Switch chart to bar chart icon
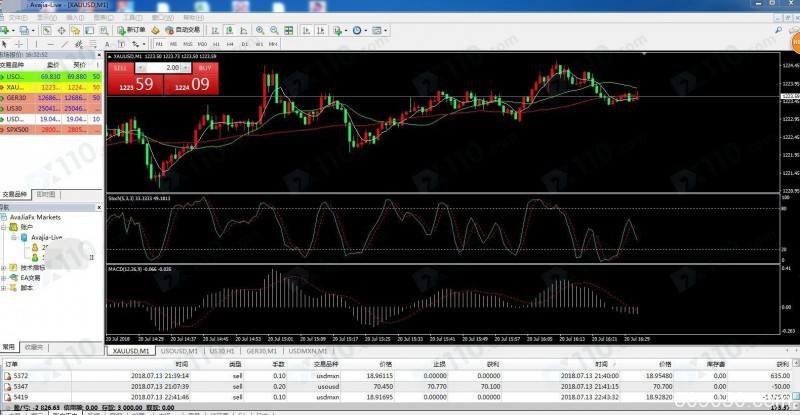 click(x=215, y=30)
